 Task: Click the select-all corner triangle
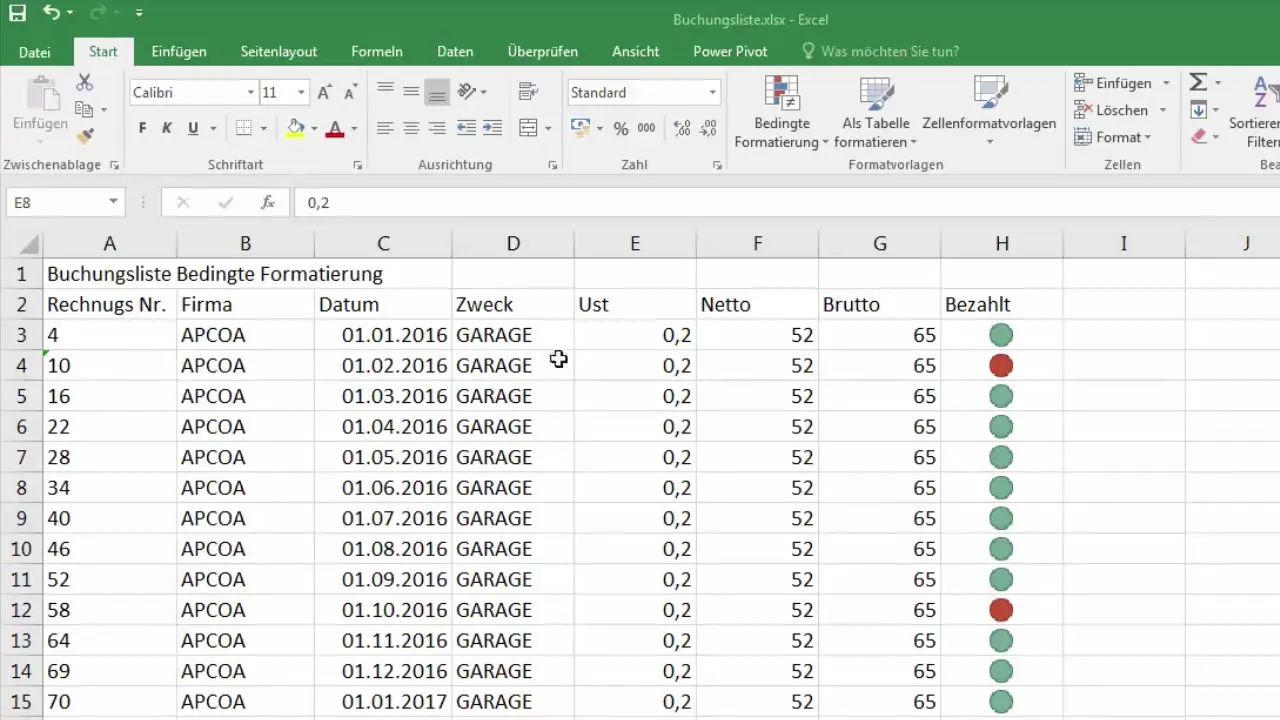point(29,243)
